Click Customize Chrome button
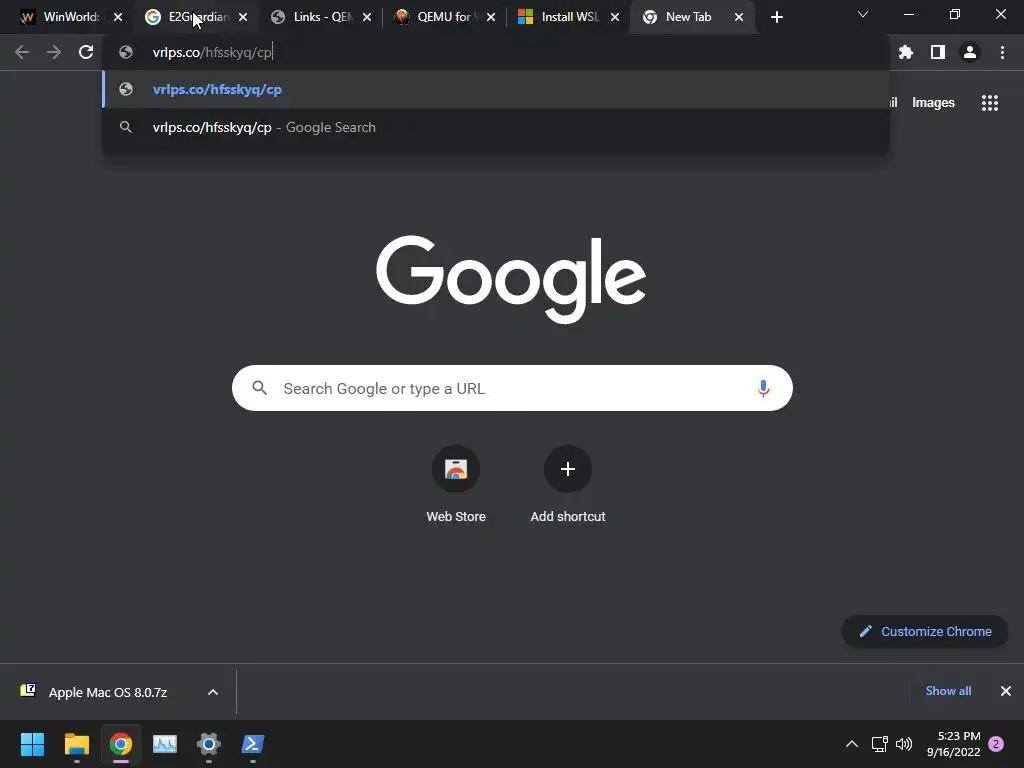This screenshot has height=768, width=1024. [925, 632]
